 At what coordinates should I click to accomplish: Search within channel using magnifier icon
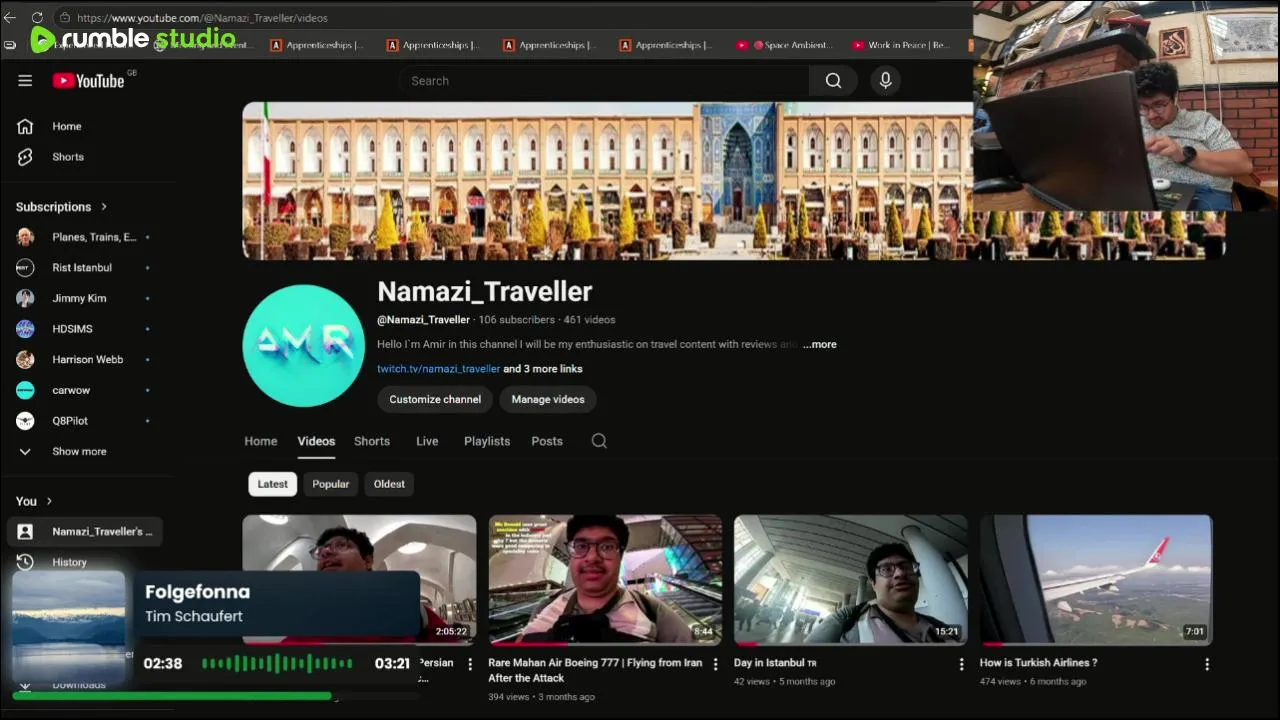(x=599, y=441)
